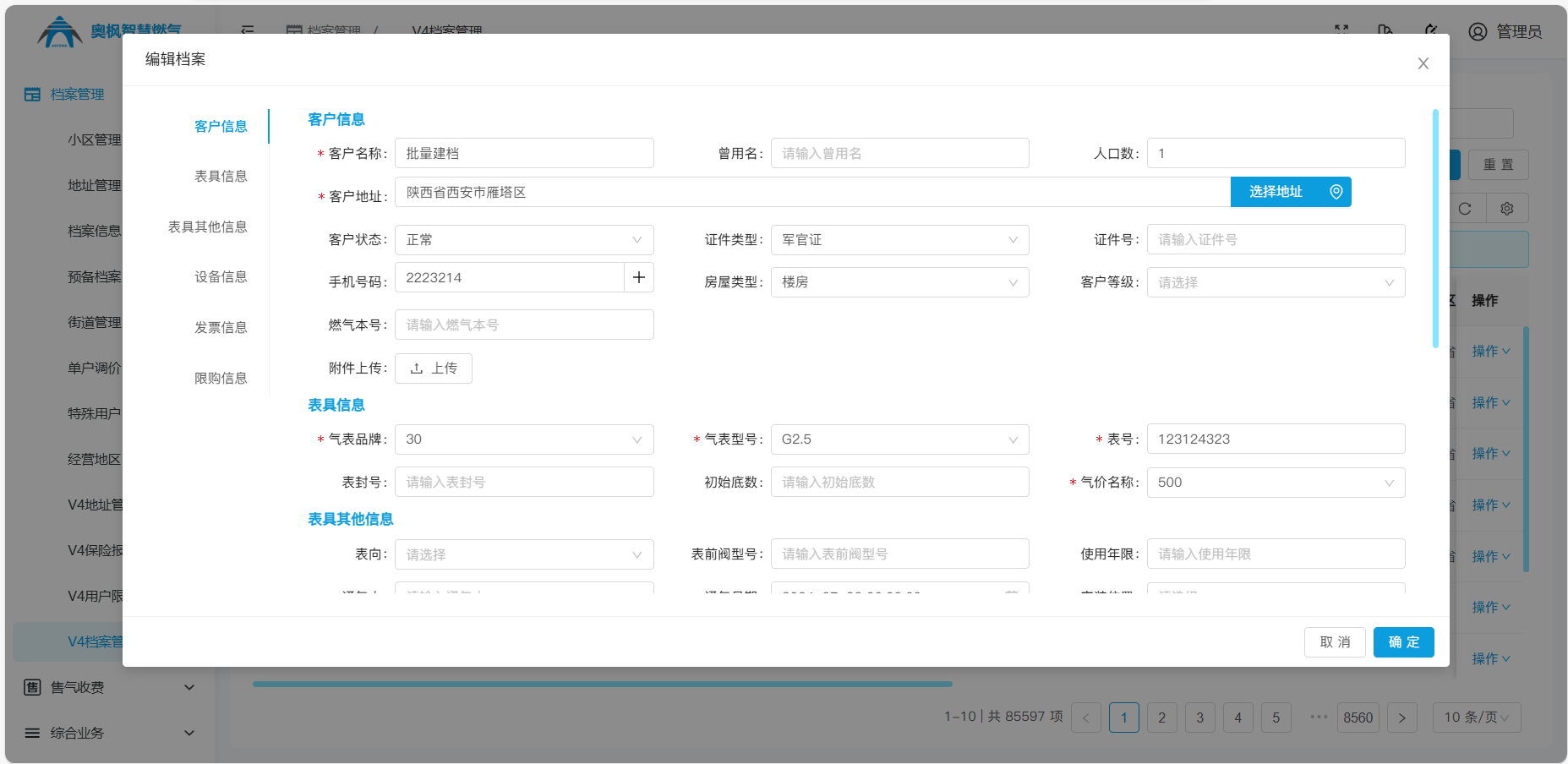This screenshot has width=1568, height=764.
Task: Open the 10 条/页 page size dropdown
Action: (x=1477, y=718)
